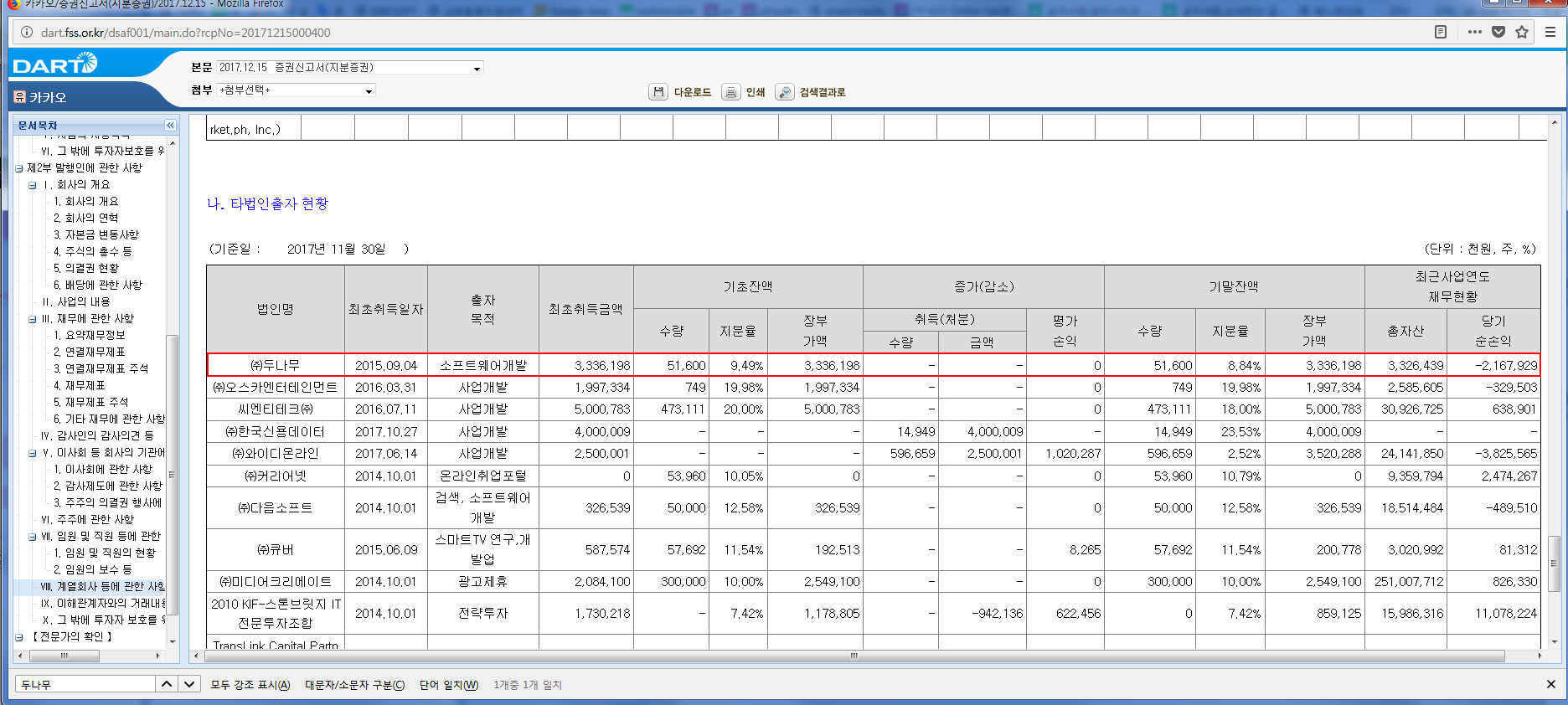
Task: Open Firefox reader view icon
Action: click(1441, 32)
